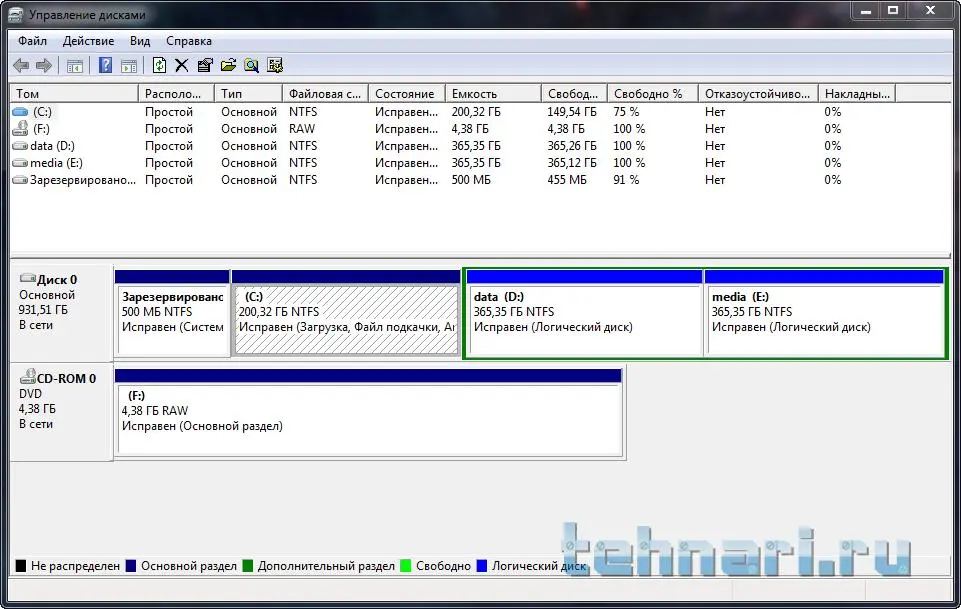Click the 200,32 ГБ capacity cell in list

(476, 112)
